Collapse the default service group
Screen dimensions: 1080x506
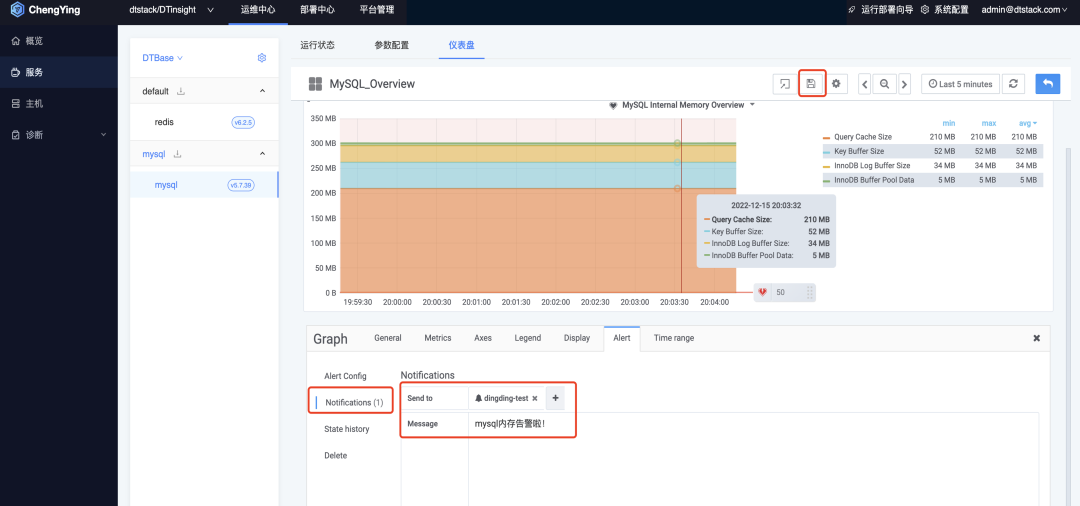pyautogui.click(x=262, y=91)
